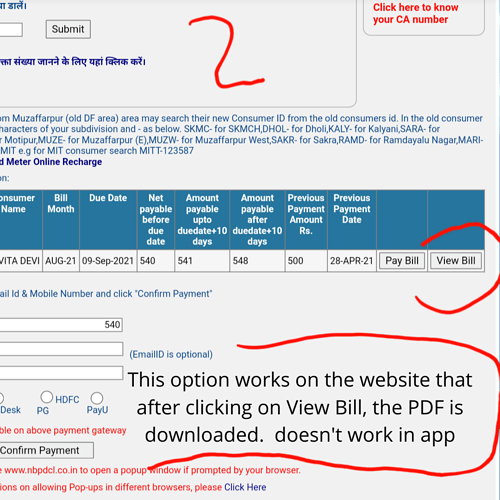The height and width of the screenshot is (500, 500).
Task: Open the Meter Online Recharge link
Action: [51, 162]
